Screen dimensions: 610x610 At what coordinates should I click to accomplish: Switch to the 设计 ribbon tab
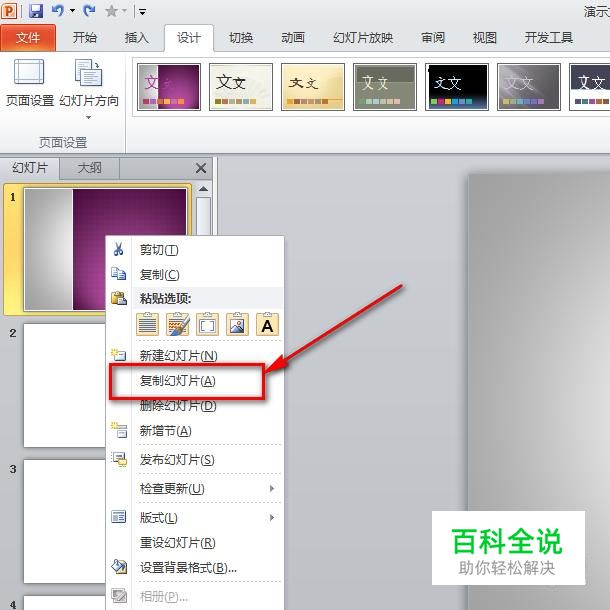[189, 38]
